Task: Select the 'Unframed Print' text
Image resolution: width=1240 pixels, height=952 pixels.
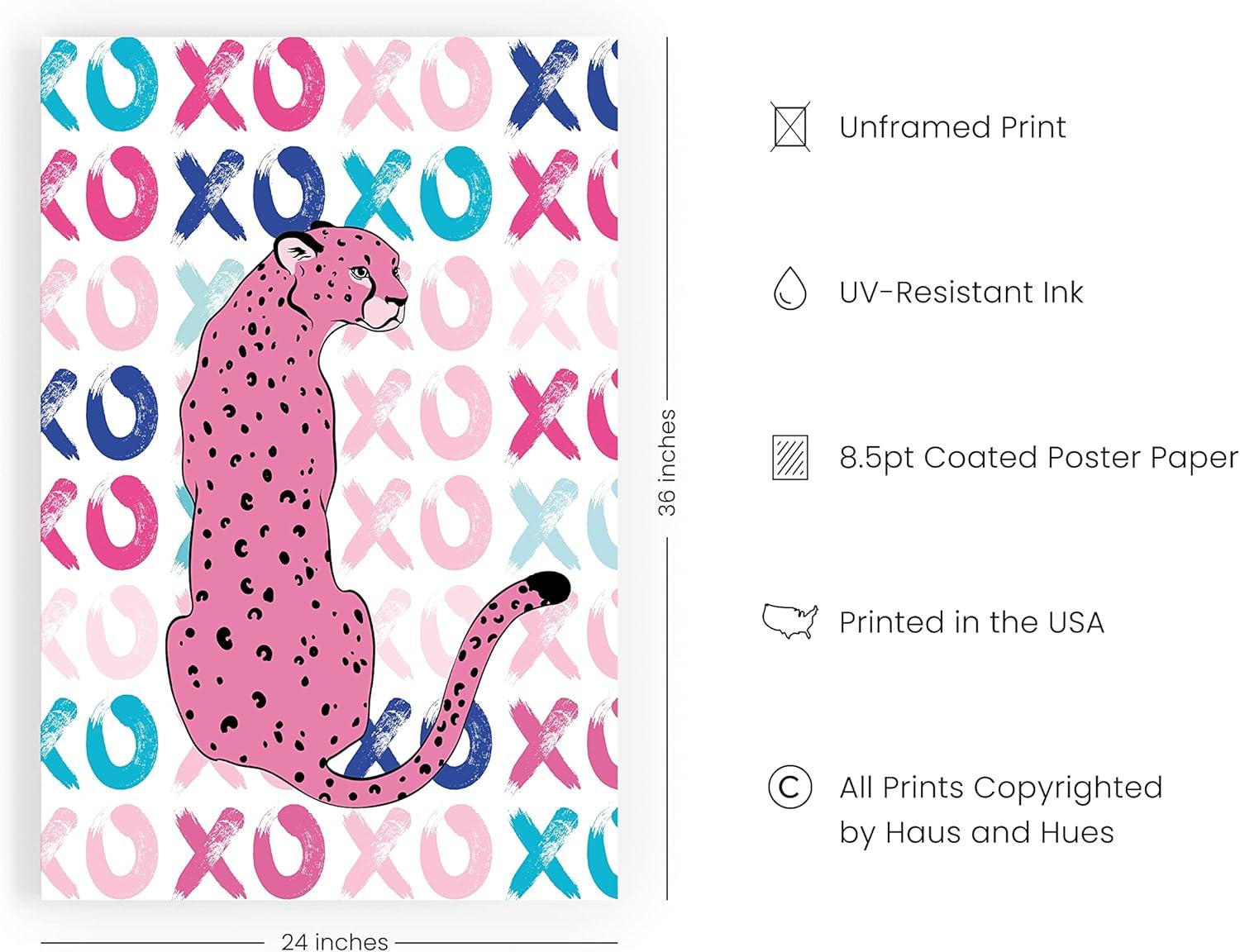Action: click(x=952, y=127)
